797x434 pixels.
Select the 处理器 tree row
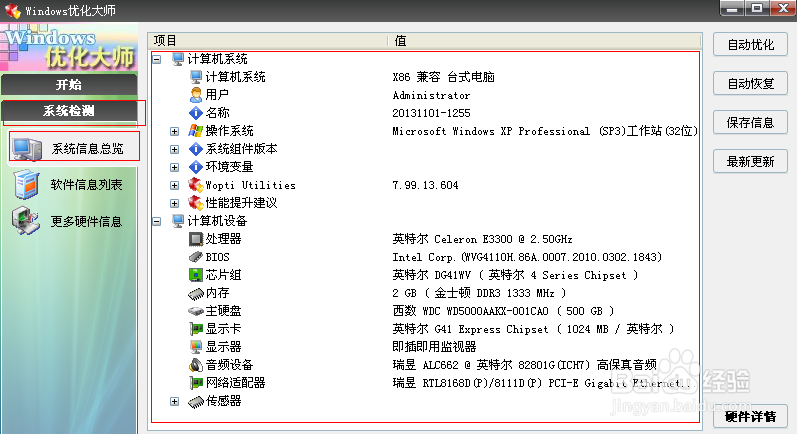click(425, 239)
